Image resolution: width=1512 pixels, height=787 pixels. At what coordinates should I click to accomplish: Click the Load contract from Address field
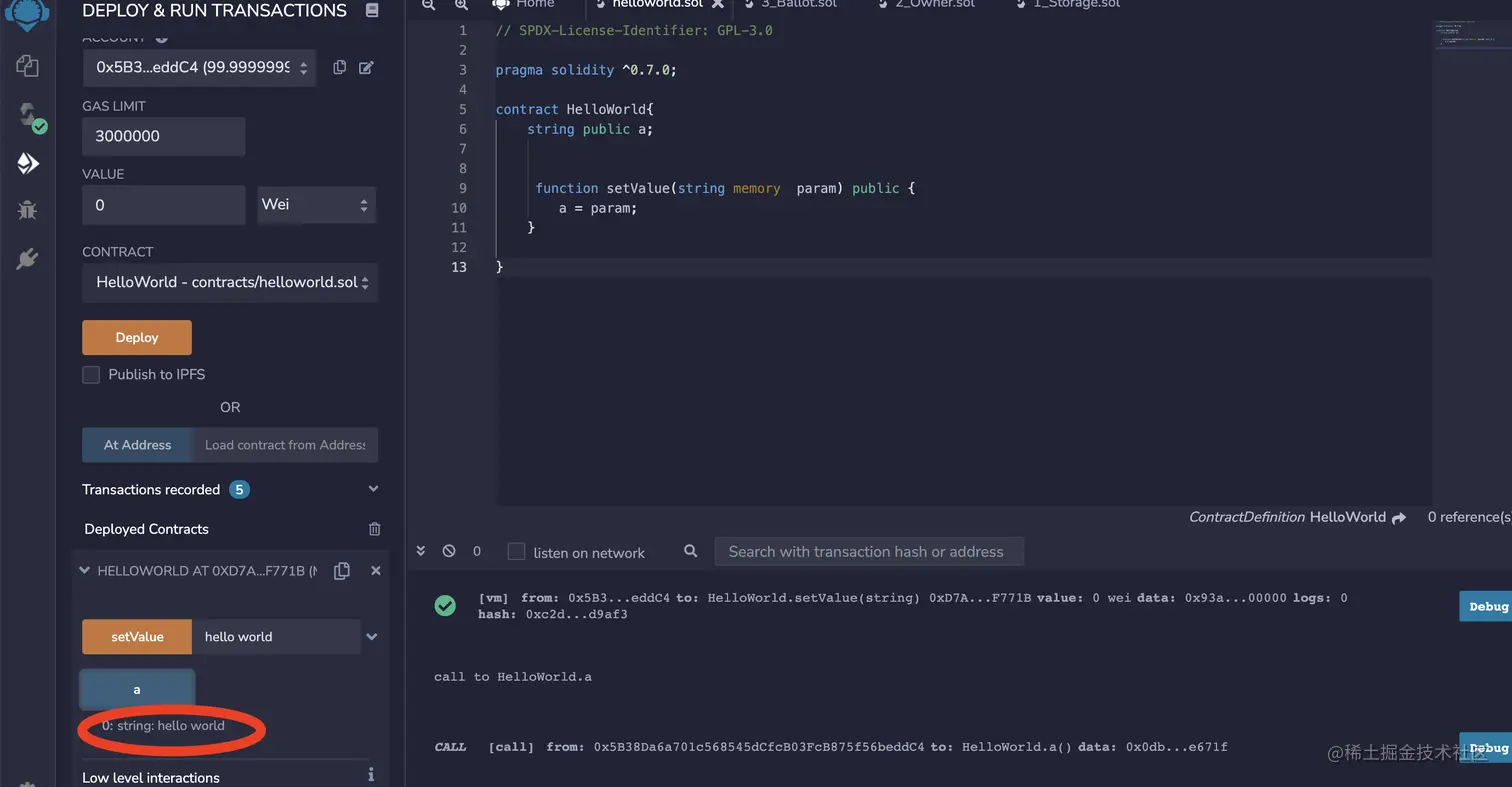(x=285, y=445)
